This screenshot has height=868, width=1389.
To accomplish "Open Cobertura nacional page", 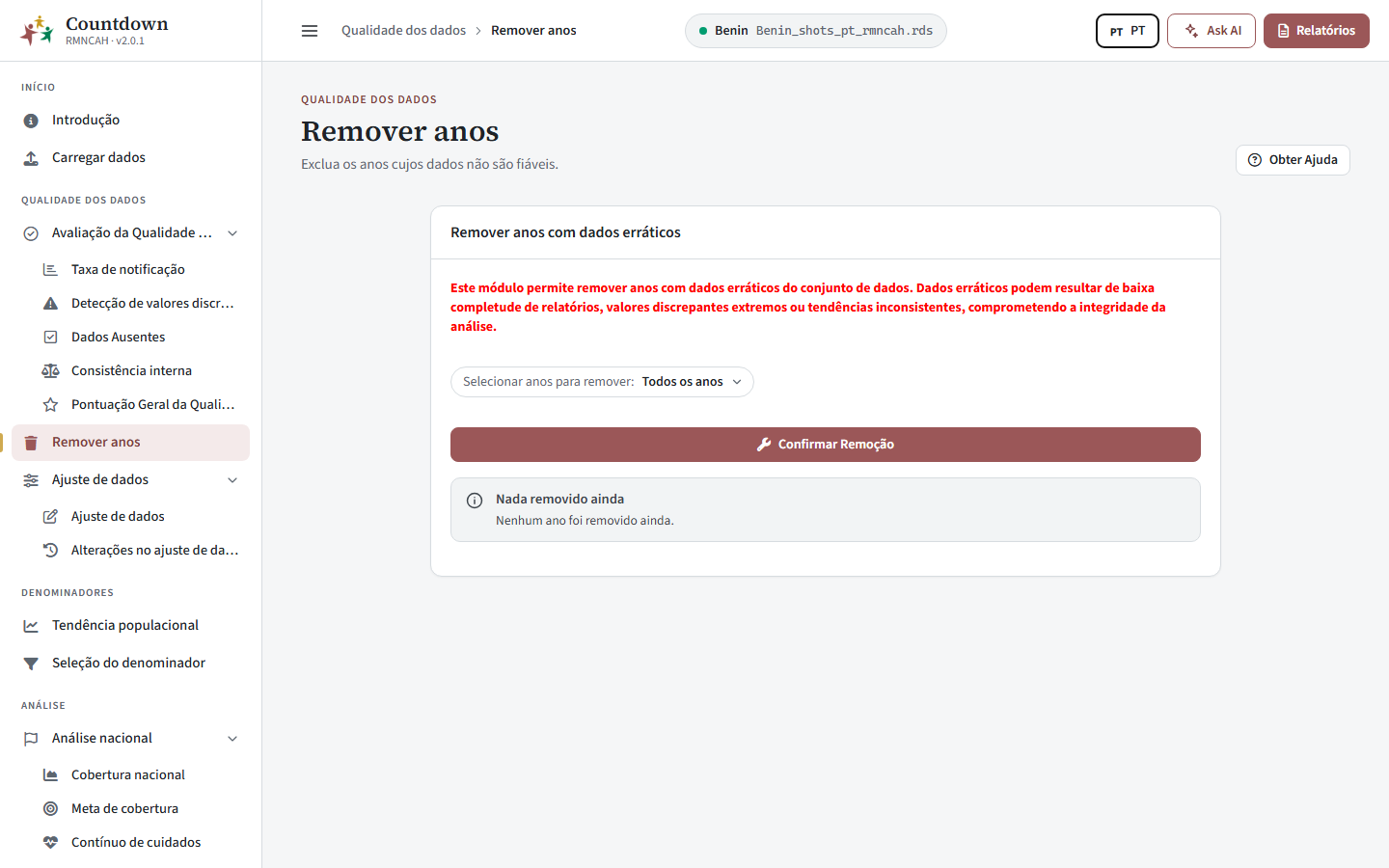I will tap(140, 775).
